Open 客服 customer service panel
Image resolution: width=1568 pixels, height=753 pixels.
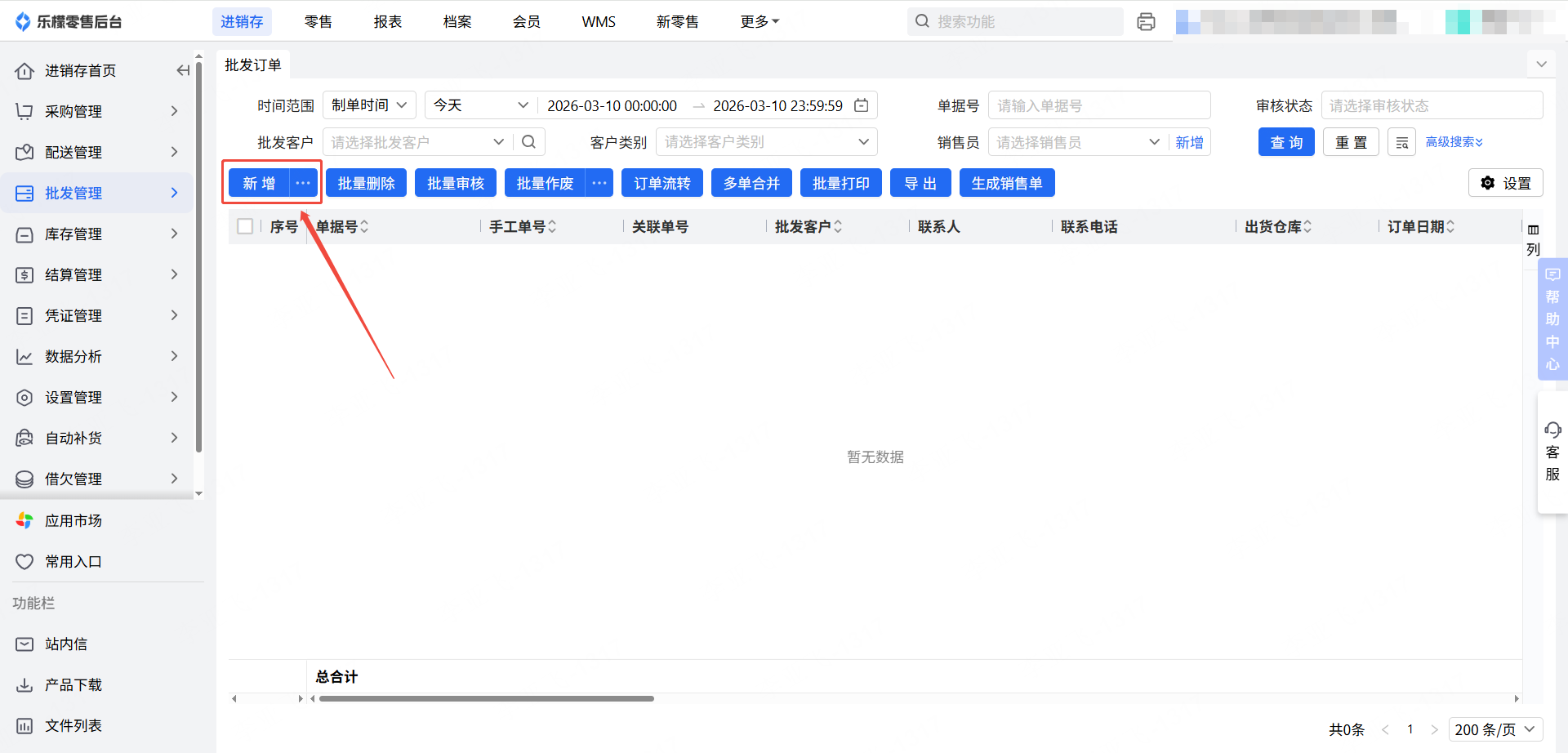coord(1552,452)
